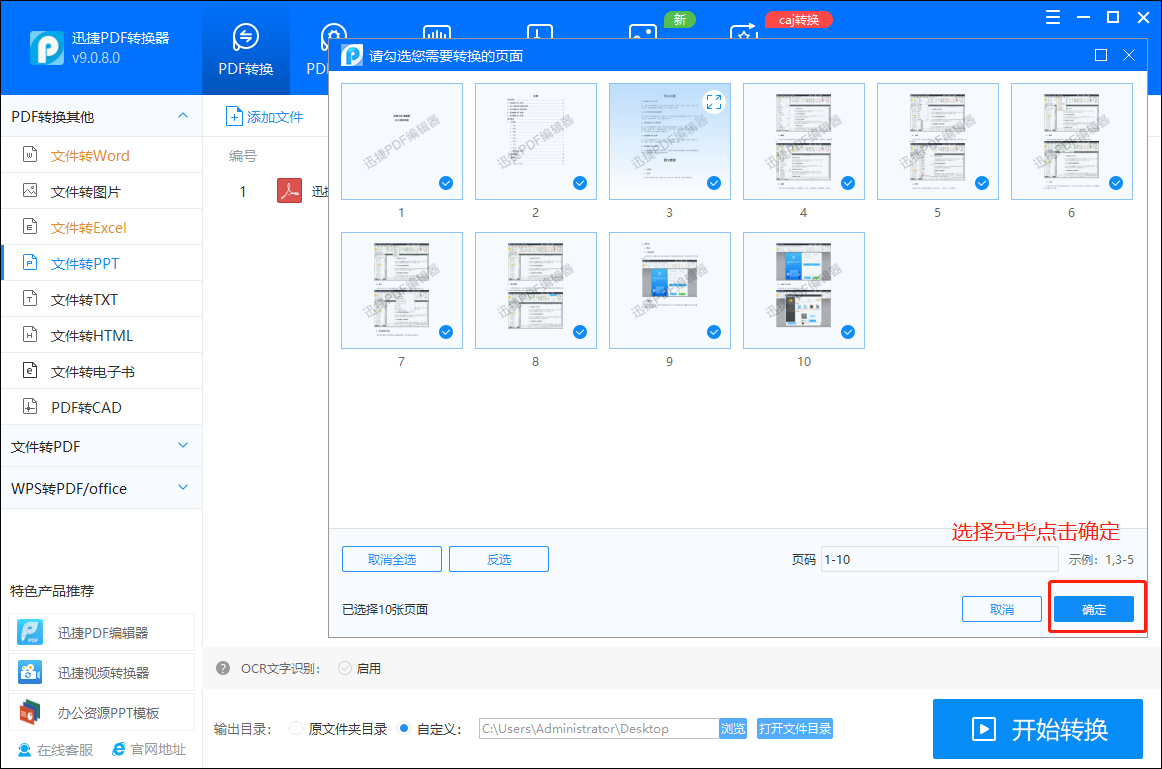The image size is (1162, 769).
Task: Click the OCR文字识别 help question icon
Action: pyautogui.click(x=222, y=668)
